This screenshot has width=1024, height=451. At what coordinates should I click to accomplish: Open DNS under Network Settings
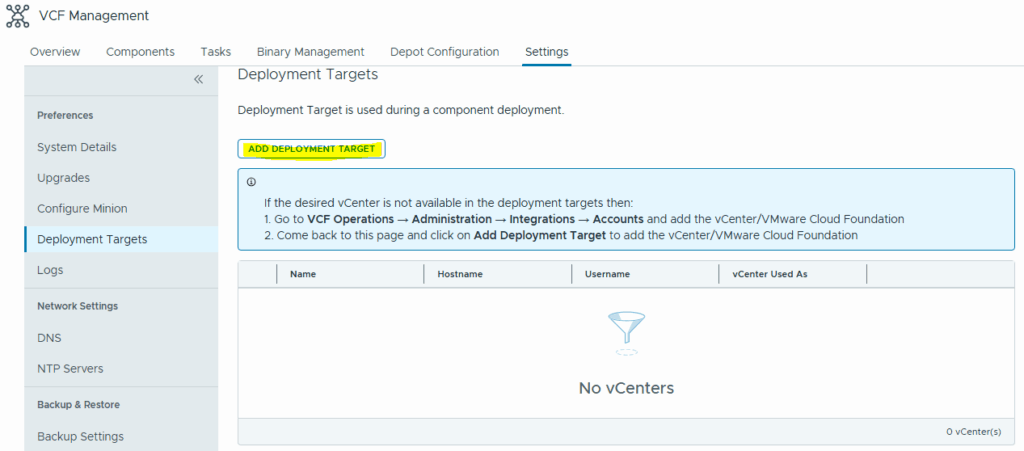coord(49,338)
